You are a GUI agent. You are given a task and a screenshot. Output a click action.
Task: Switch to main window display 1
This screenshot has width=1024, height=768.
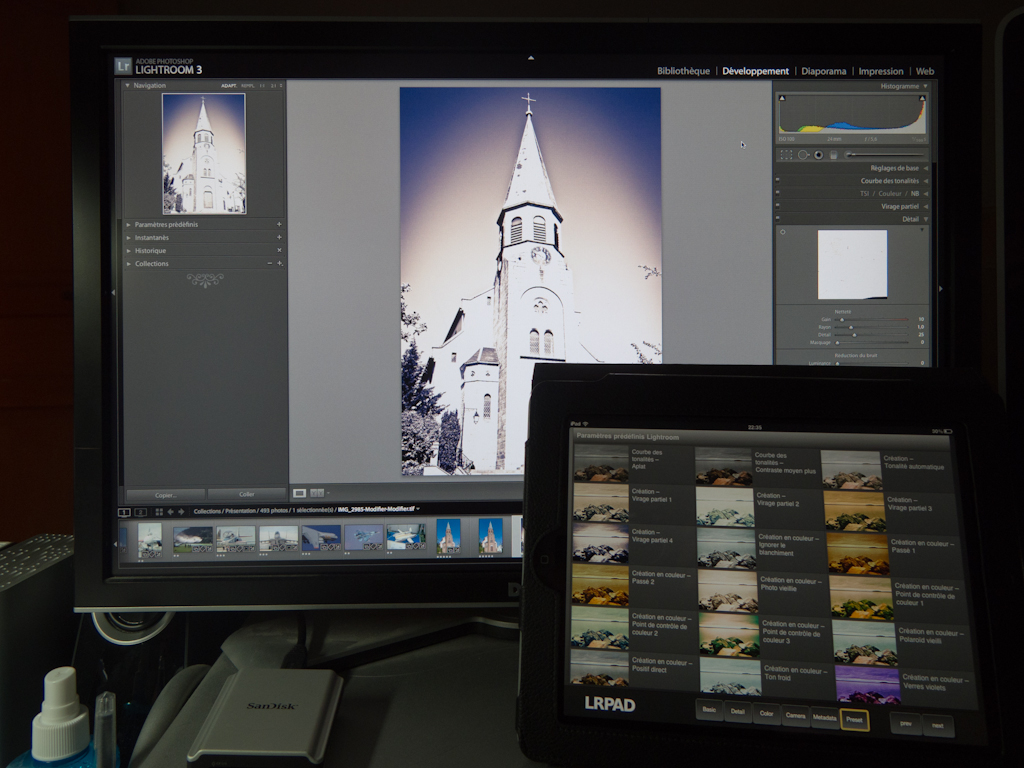(x=124, y=513)
